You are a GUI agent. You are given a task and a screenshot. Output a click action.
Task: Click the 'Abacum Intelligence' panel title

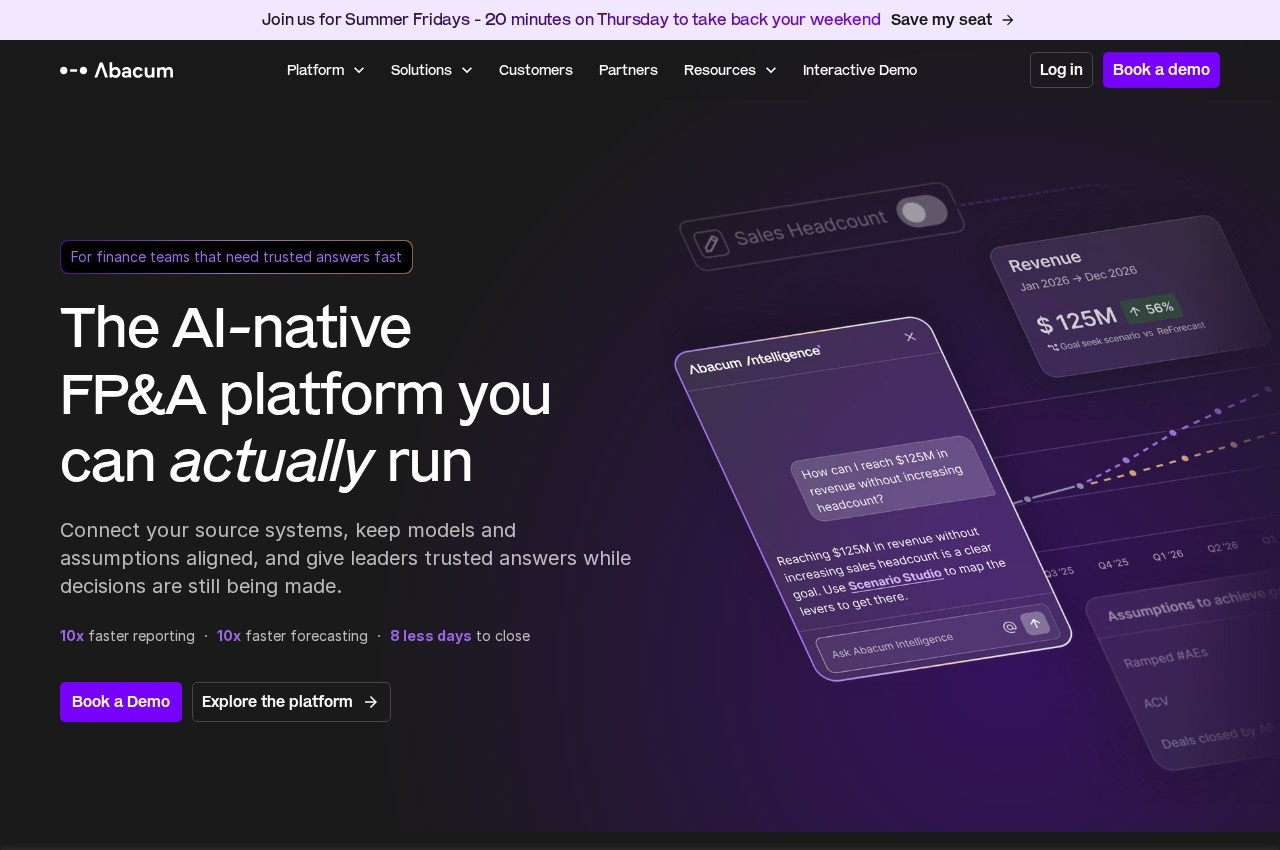755,360
